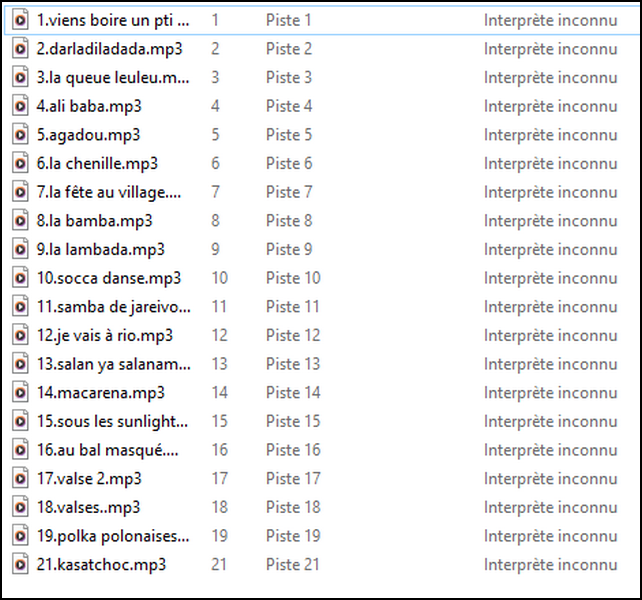Select the 4.ali baba.mp3 file icon
The image size is (642, 600).
20,105
